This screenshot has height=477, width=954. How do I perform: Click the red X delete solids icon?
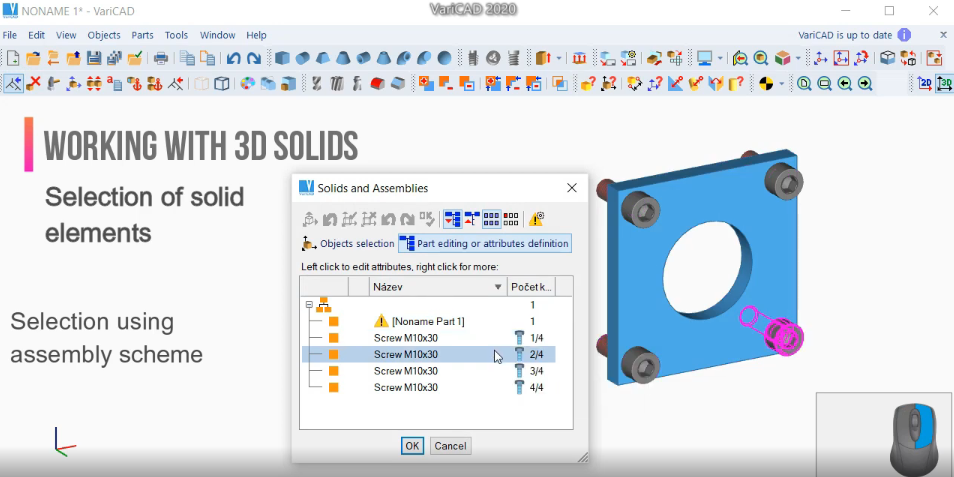click(34, 84)
